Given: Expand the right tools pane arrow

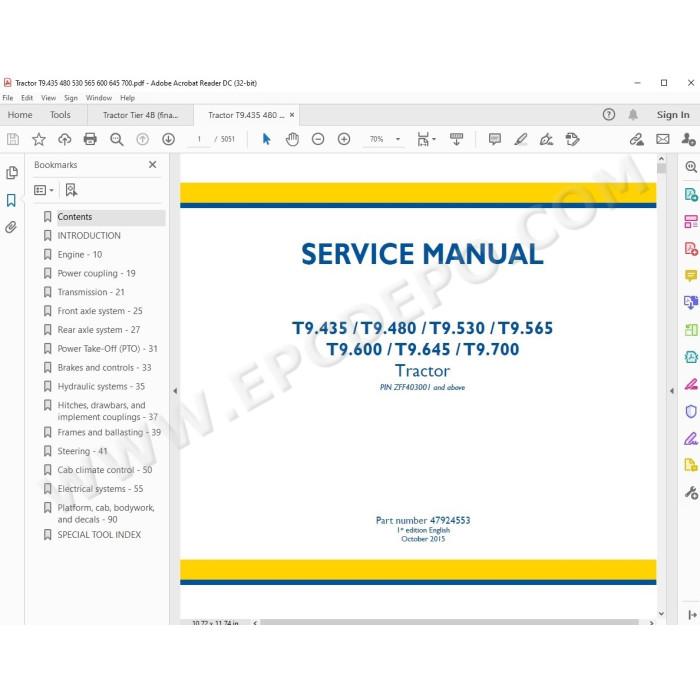Looking at the screenshot, I should 672,391.
